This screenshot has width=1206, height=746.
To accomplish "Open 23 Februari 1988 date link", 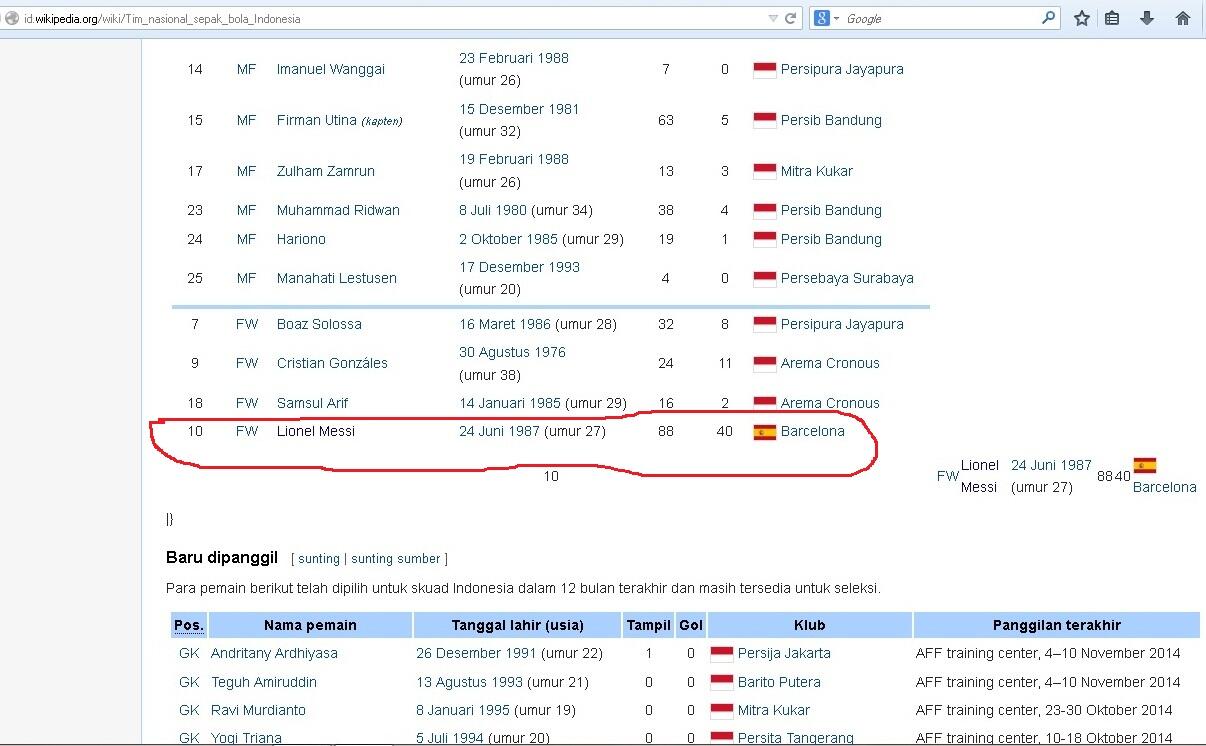I will coord(514,58).
